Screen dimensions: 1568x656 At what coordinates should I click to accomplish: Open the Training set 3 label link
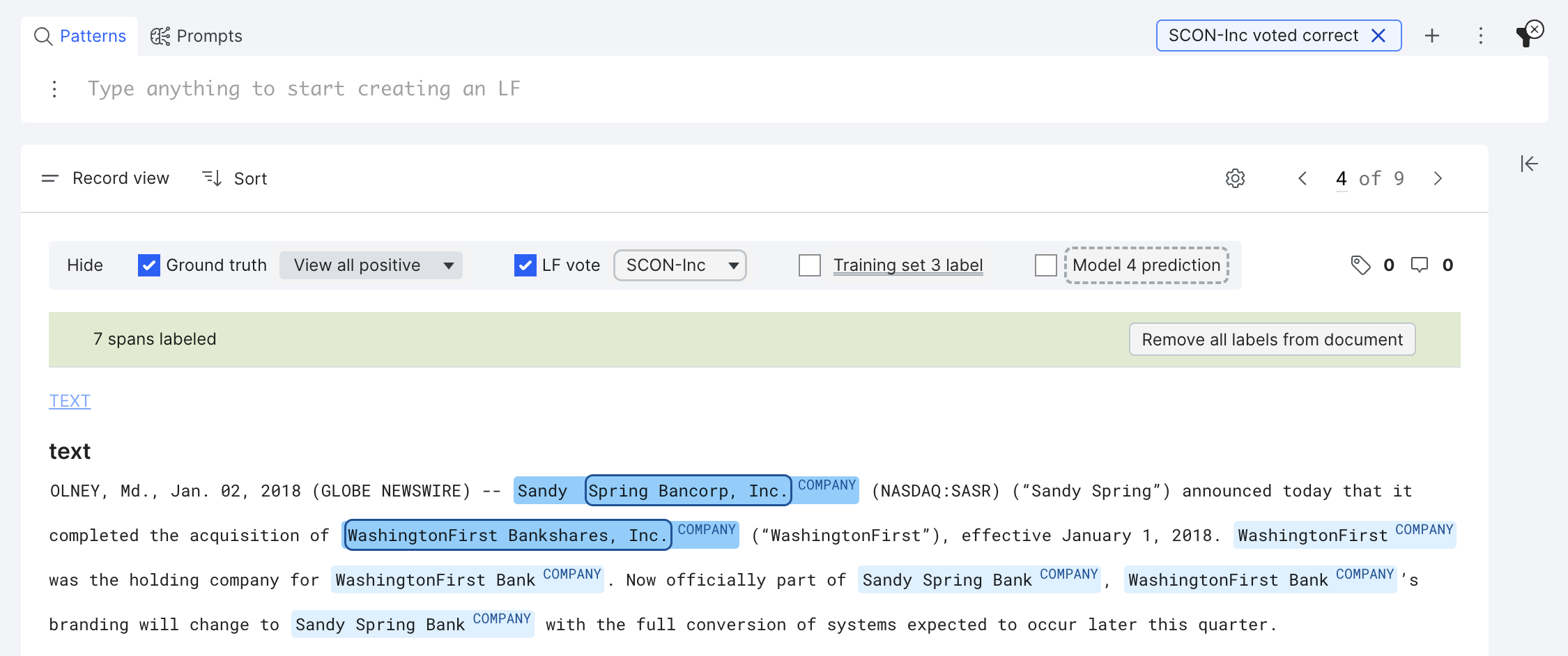[x=908, y=265]
